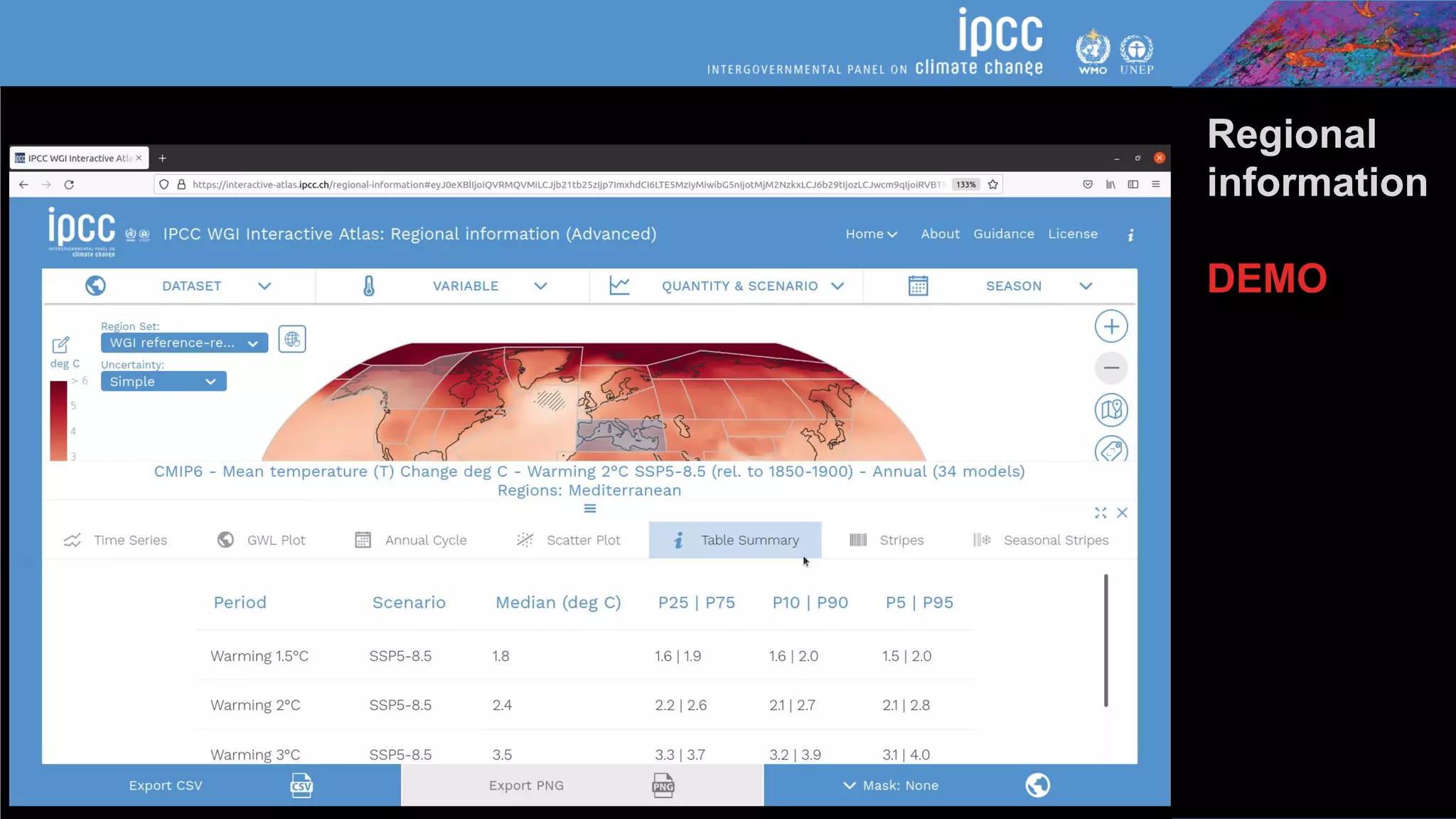Click the tag label icon on map
Screen dimensions: 1456x819
tap(1111, 449)
